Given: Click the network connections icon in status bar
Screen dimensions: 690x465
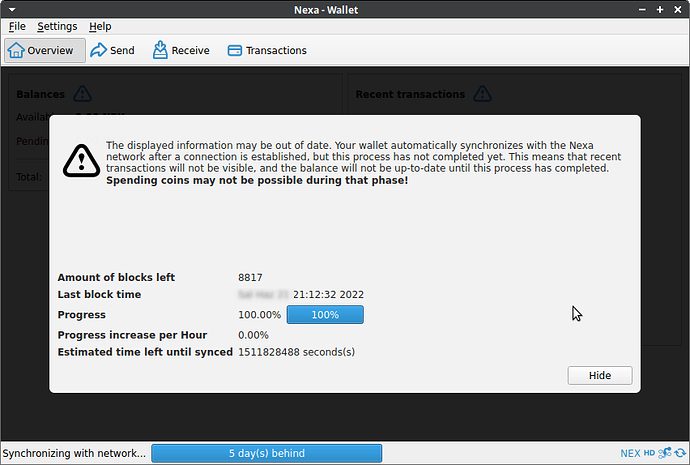Looking at the screenshot, I should [664, 453].
